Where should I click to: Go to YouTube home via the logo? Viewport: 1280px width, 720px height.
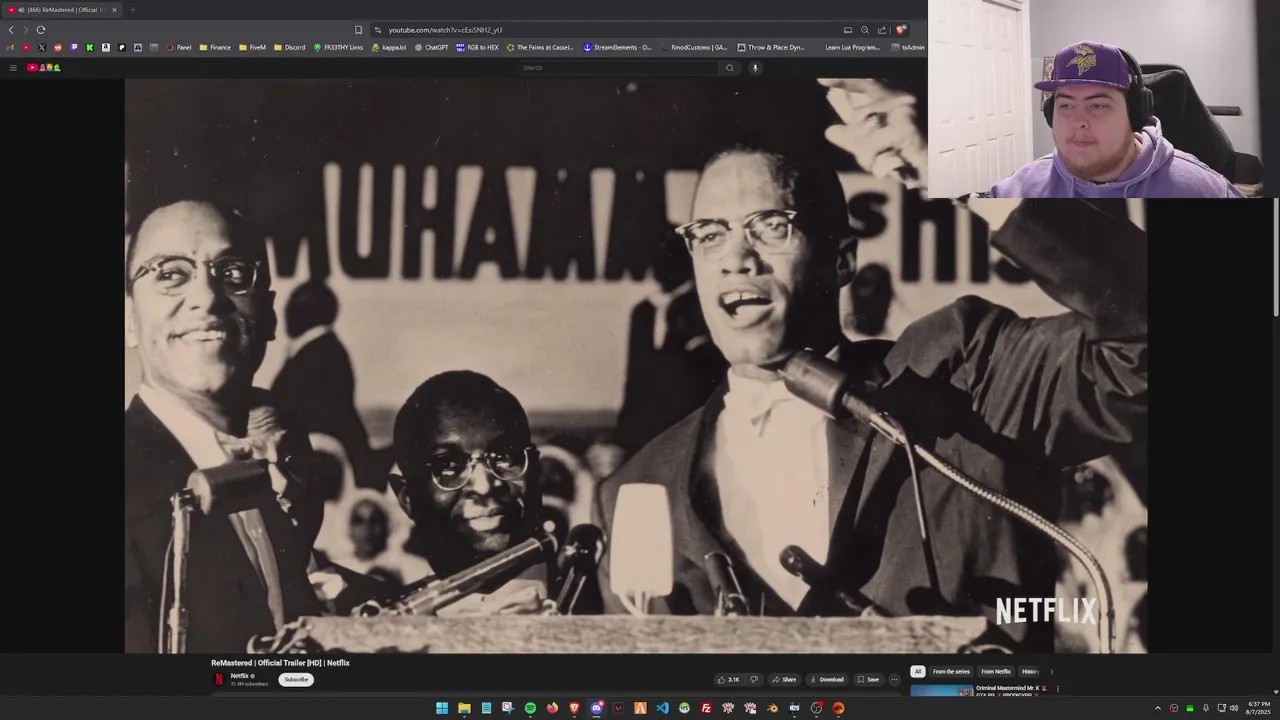44,68
